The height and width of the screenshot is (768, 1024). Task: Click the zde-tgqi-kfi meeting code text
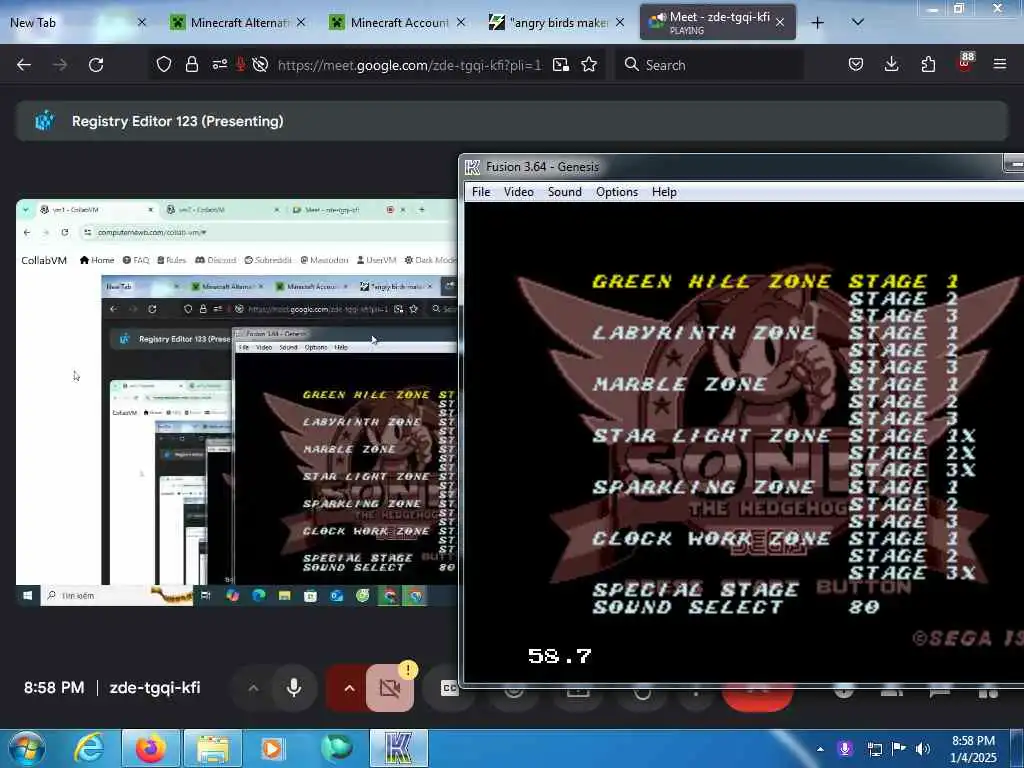coord(155,688)
